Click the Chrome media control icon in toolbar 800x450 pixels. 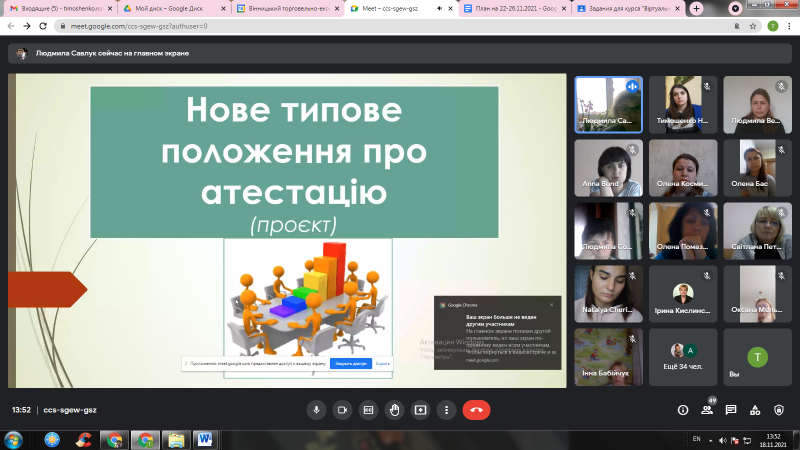tap(735, 9)
